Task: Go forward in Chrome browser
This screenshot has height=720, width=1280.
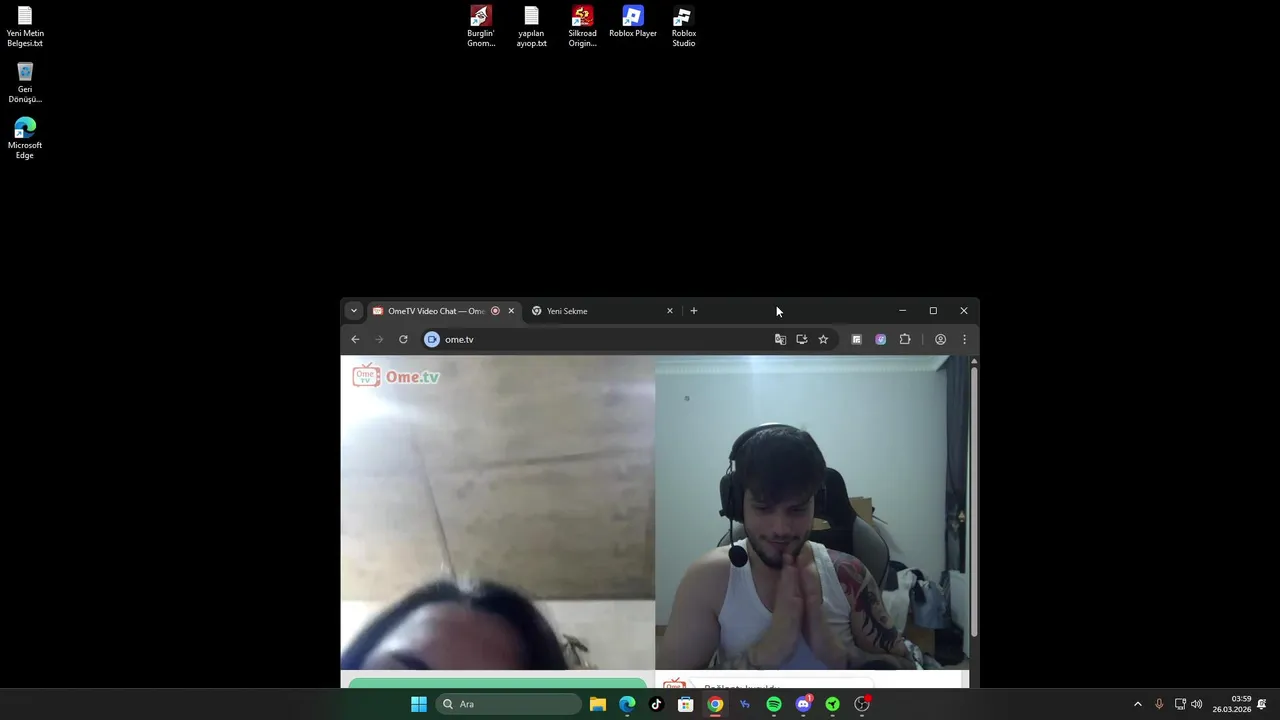Action: click(x=379, y=339)
